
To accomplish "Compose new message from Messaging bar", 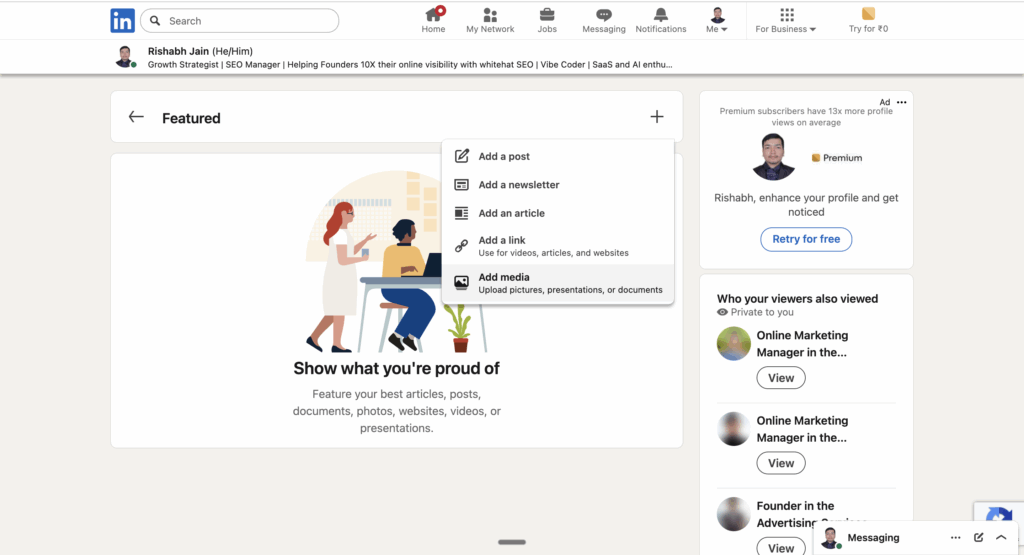I will pos(978,537).
